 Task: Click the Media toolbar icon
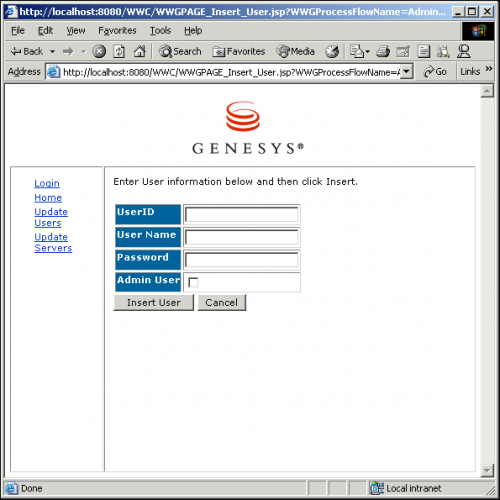[296, 51]
